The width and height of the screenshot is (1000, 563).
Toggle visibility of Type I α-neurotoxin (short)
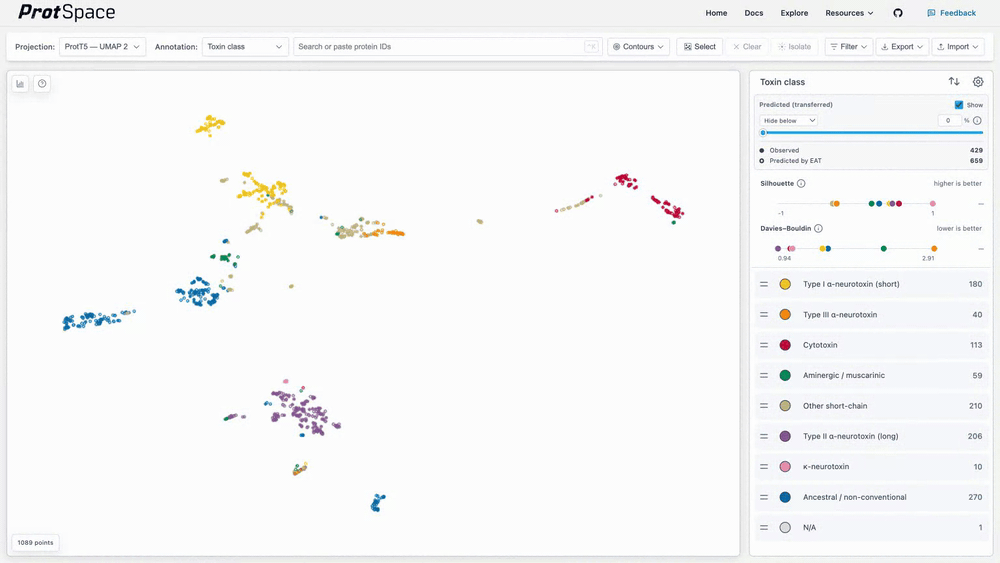[x=785, y=284]
